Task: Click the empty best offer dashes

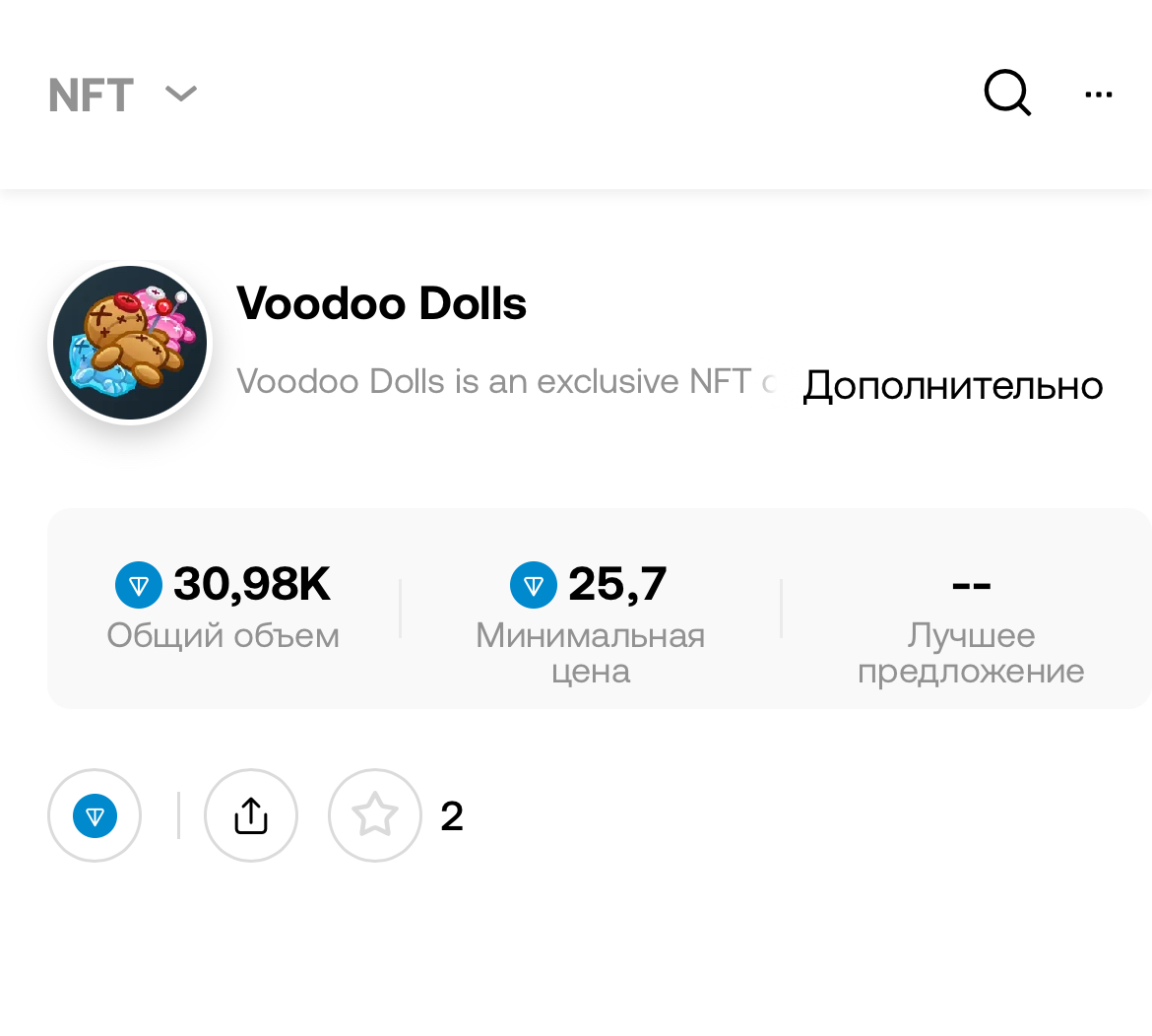Action: pyautogui.click(x=971, y=584)
